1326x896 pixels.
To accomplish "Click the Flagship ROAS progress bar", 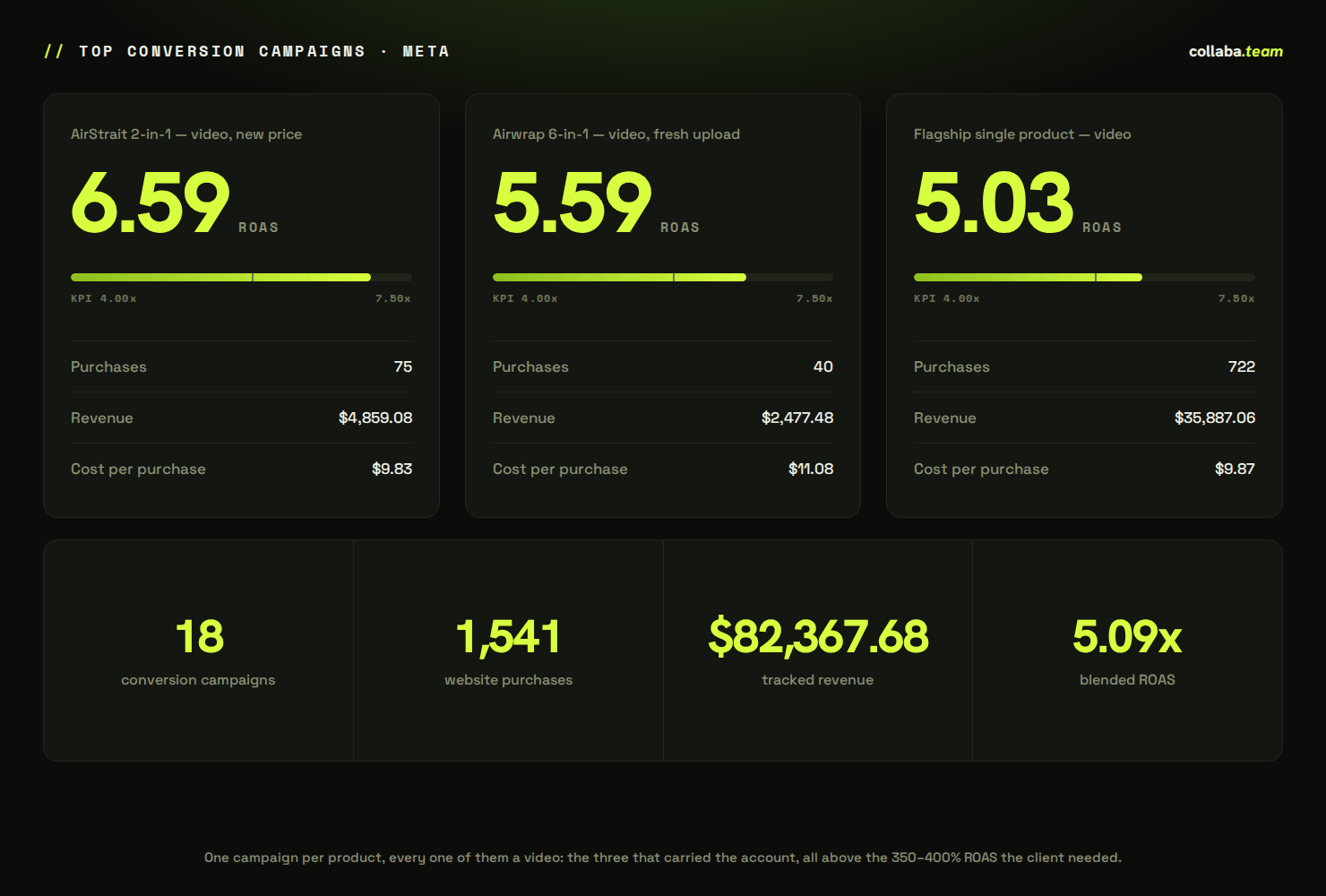I will coord(1084,278).
